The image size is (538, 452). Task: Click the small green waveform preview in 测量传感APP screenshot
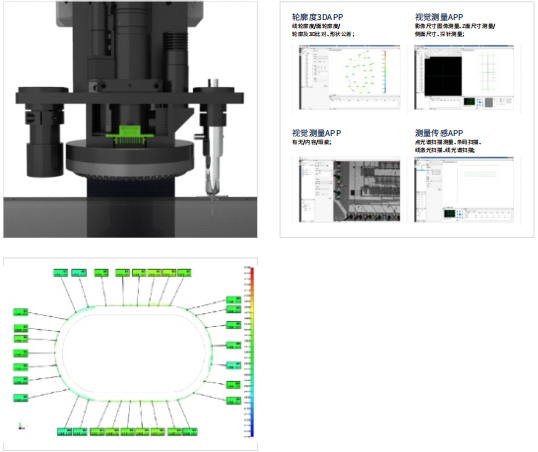449,214
